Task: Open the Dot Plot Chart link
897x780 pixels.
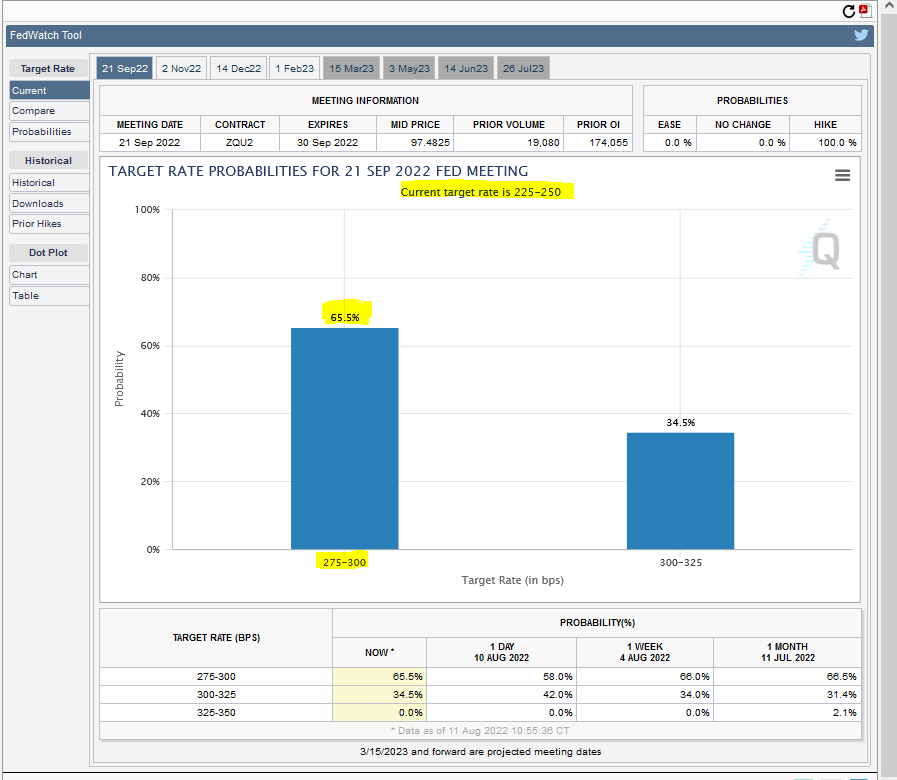Action: click(x=49, y=275)
